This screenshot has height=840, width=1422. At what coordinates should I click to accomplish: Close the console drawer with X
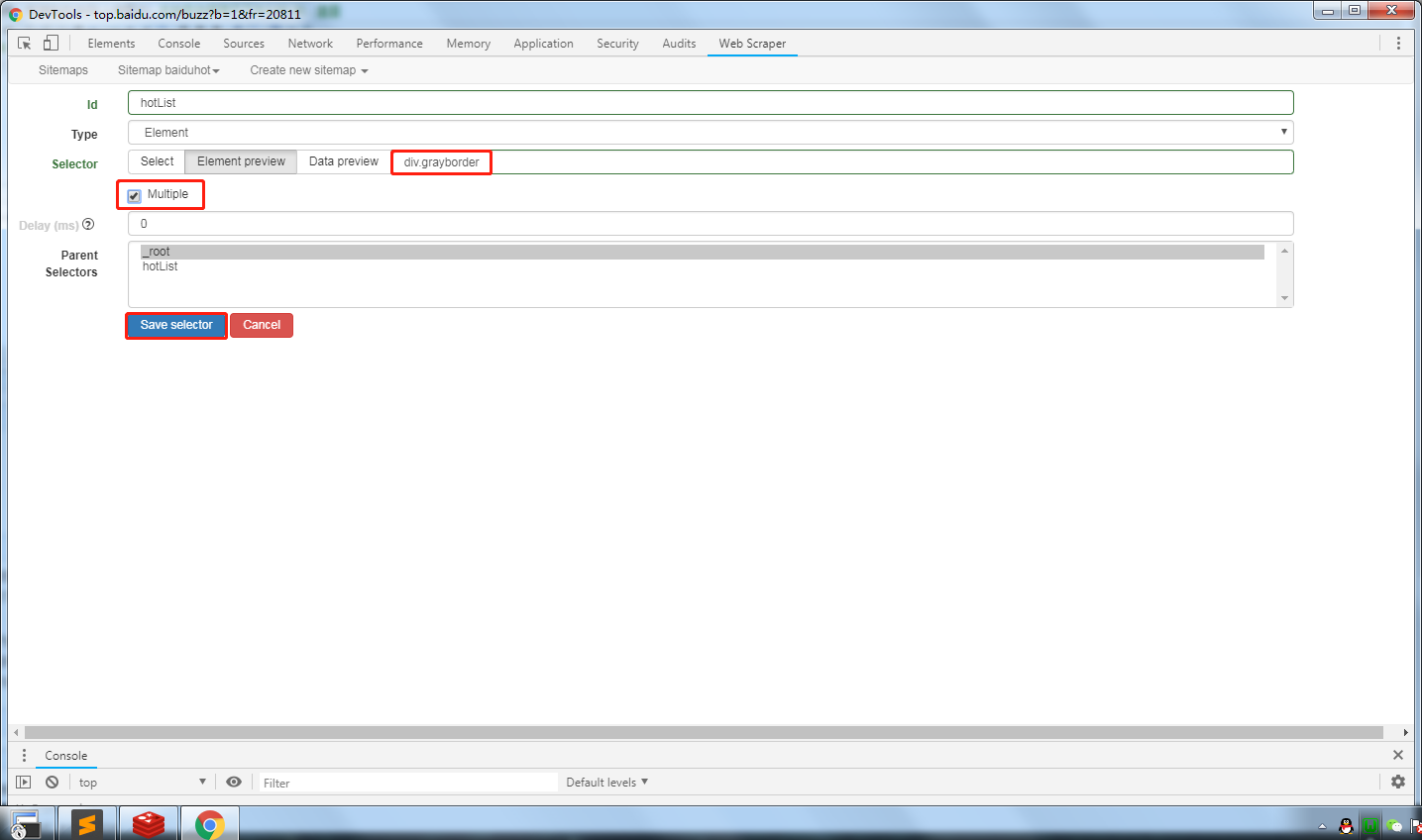point(1398,755)
